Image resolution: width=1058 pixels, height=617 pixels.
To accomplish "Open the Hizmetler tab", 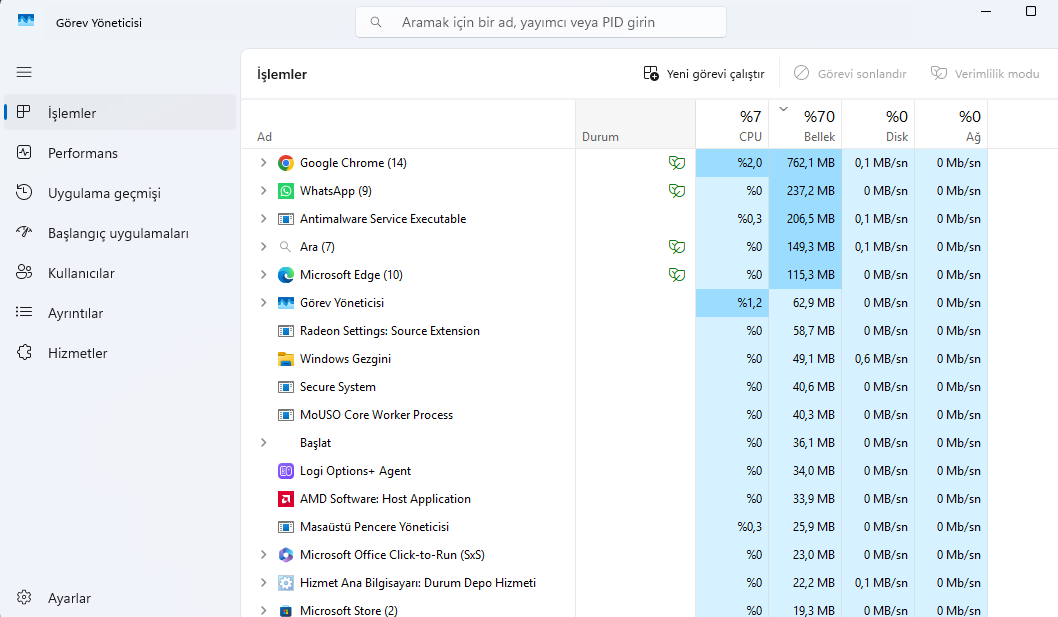I will tap(120, 352).
